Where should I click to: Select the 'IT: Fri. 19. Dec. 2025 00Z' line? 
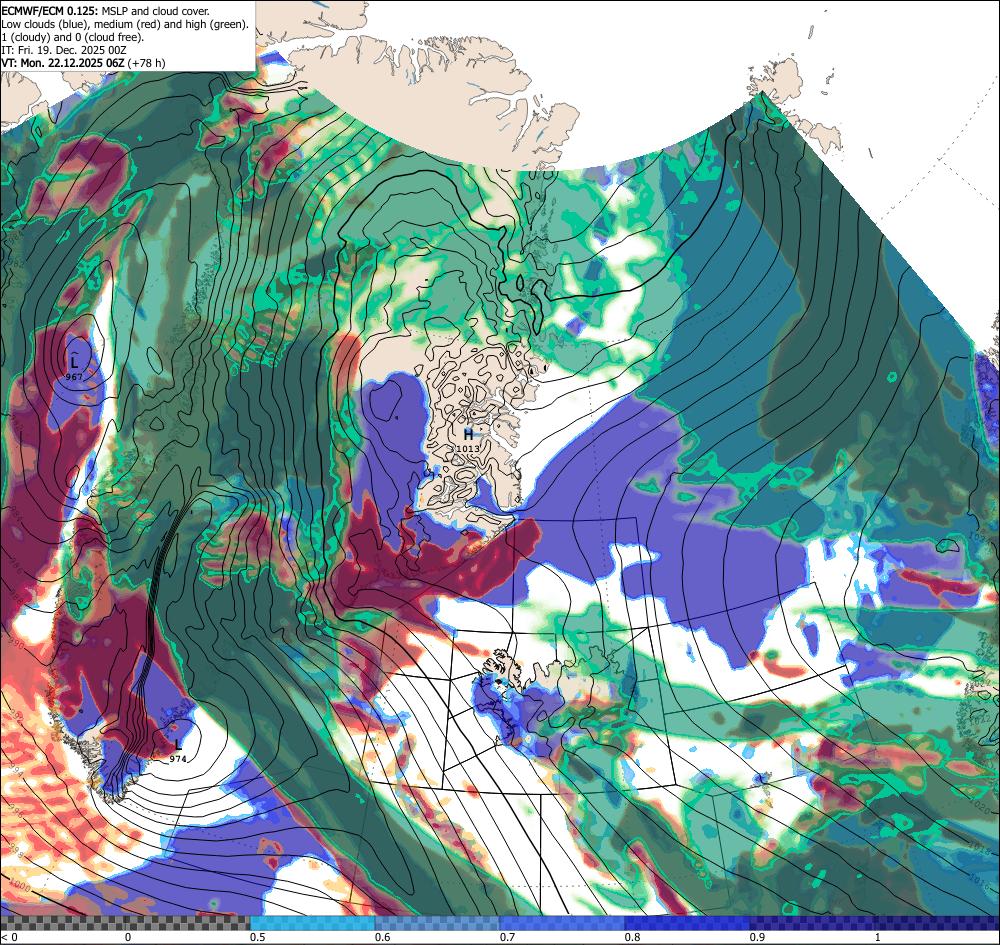pos(64,50)
